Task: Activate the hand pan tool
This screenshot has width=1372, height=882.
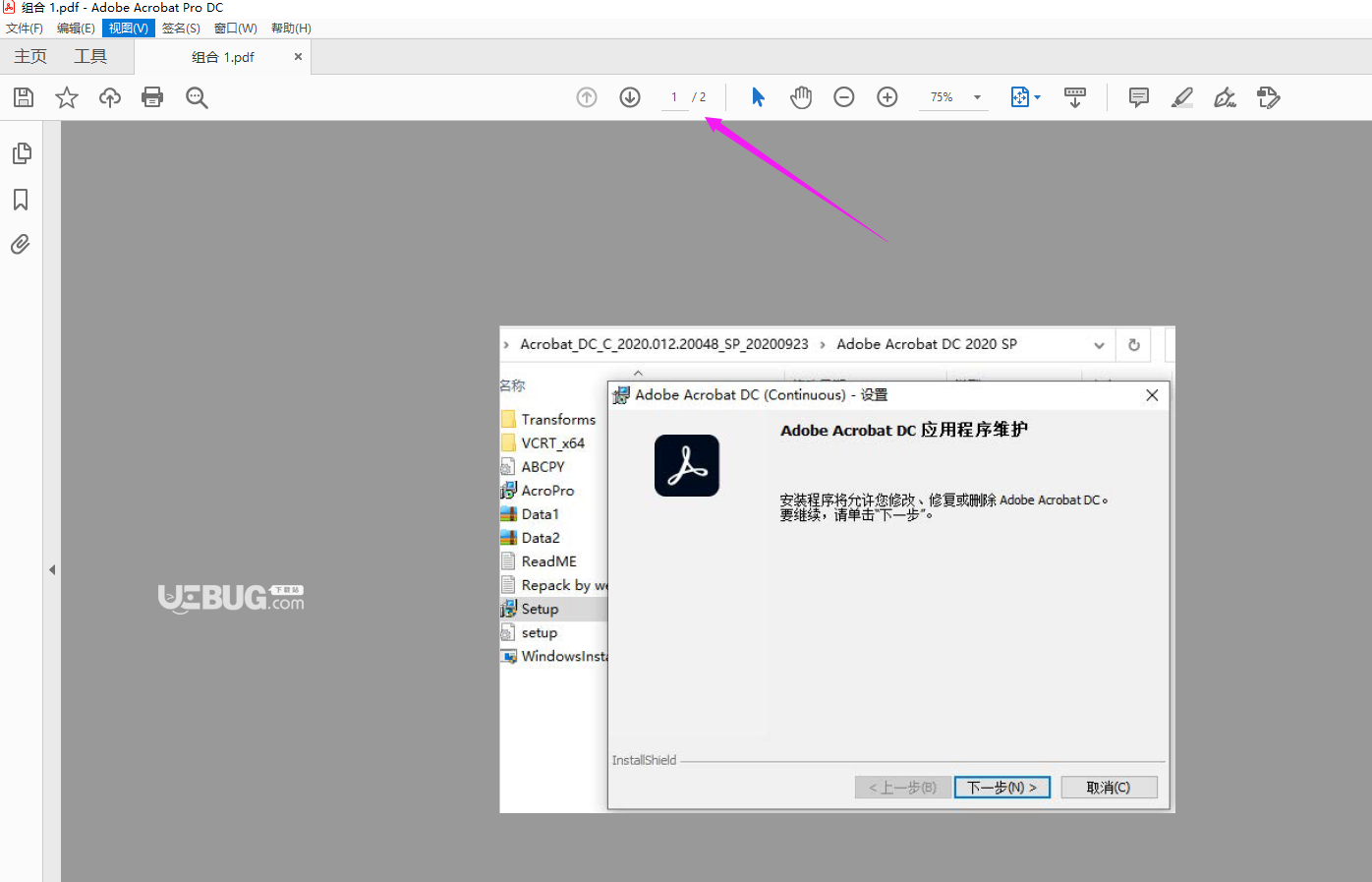Action: pos(801,97)
